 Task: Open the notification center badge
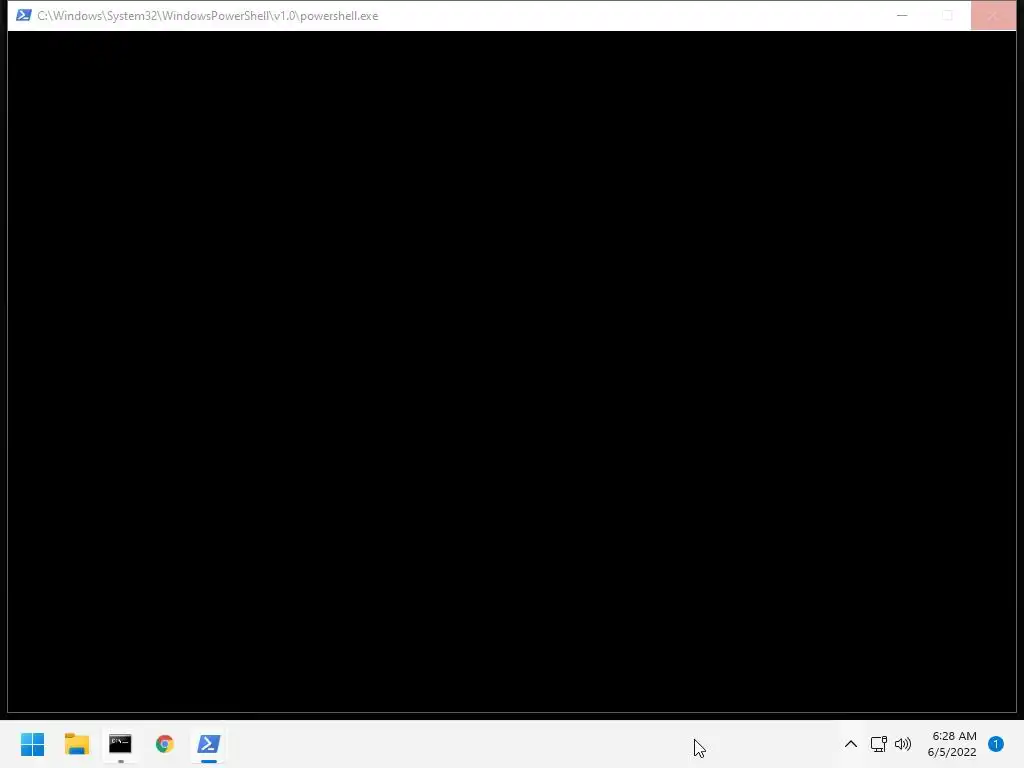click(995, 744)
